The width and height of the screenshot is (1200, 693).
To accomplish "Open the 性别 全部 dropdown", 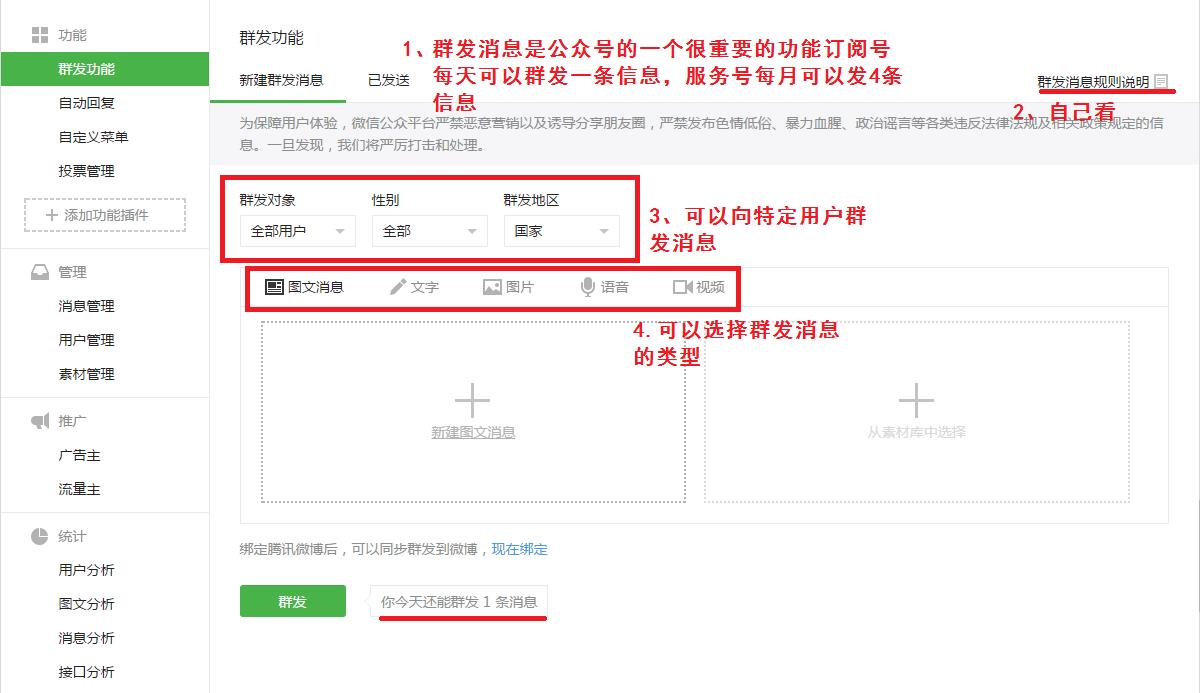I will [x=429, y=231].
